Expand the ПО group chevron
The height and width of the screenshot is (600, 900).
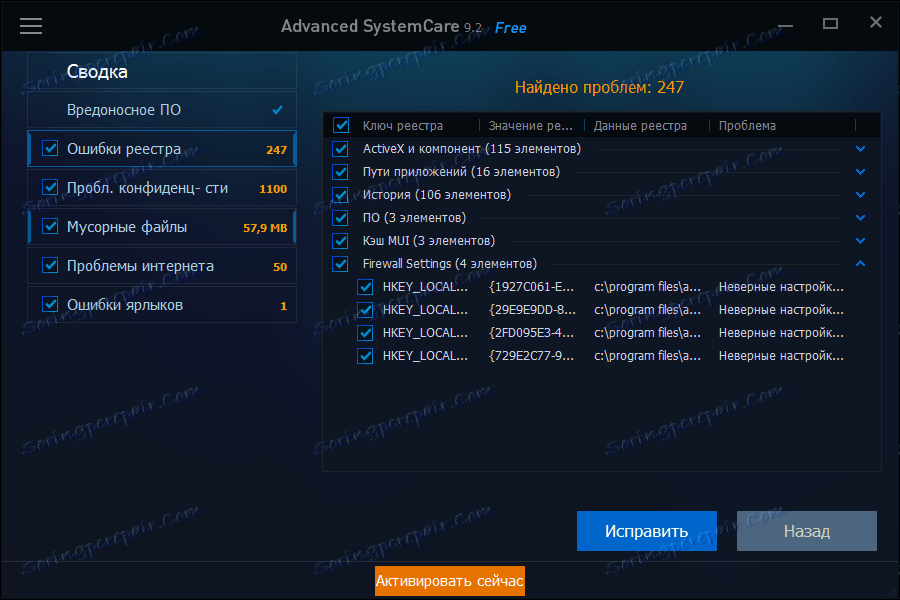860,218
